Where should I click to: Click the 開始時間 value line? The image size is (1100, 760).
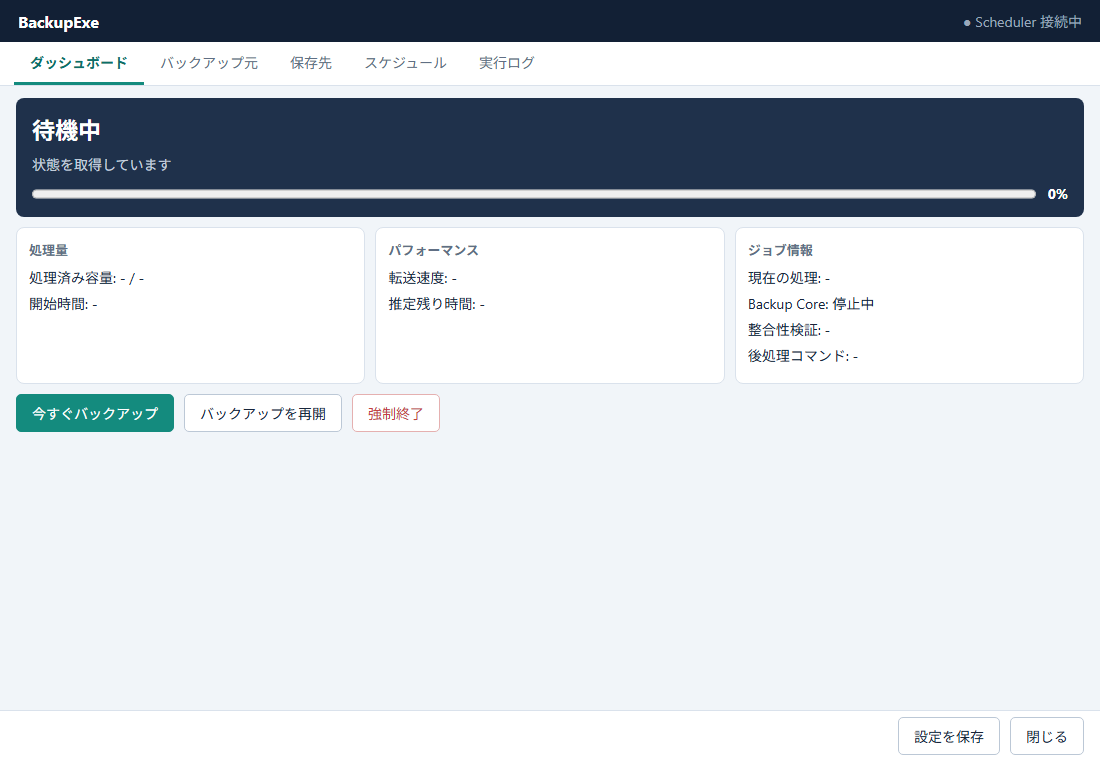click(x=63, y=305)
